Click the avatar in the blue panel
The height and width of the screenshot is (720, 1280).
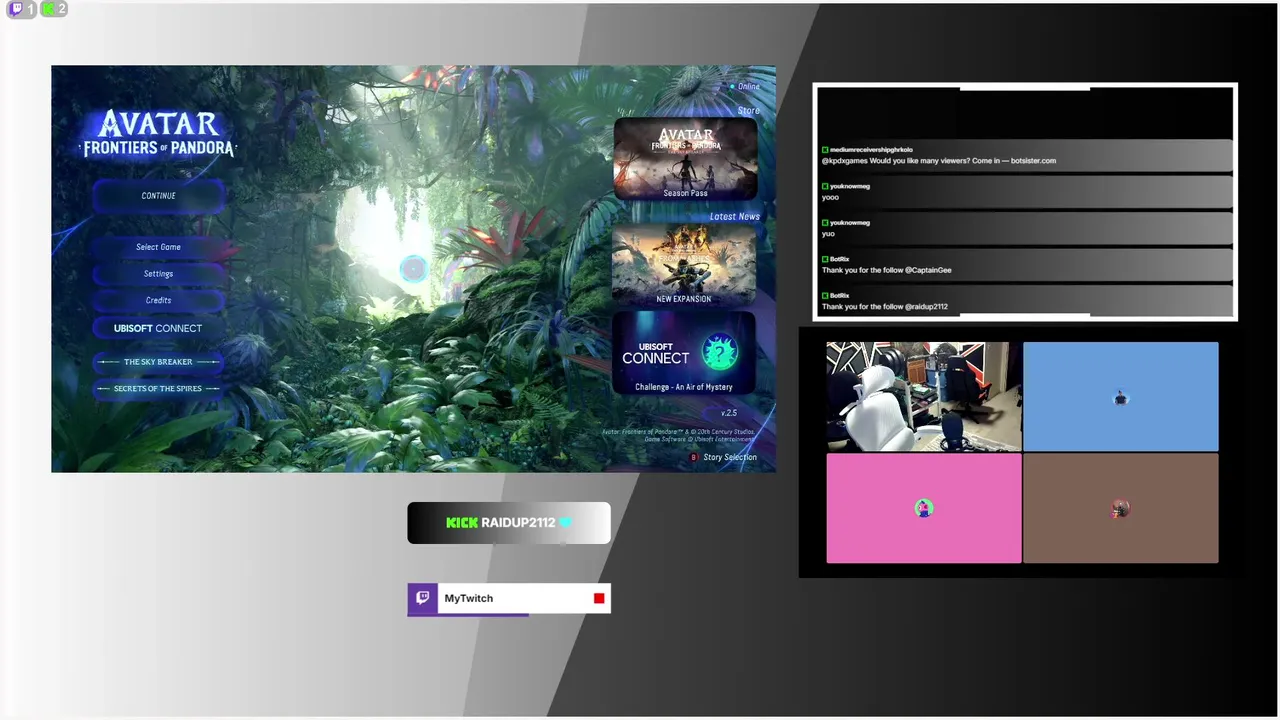click(1120, 398)
